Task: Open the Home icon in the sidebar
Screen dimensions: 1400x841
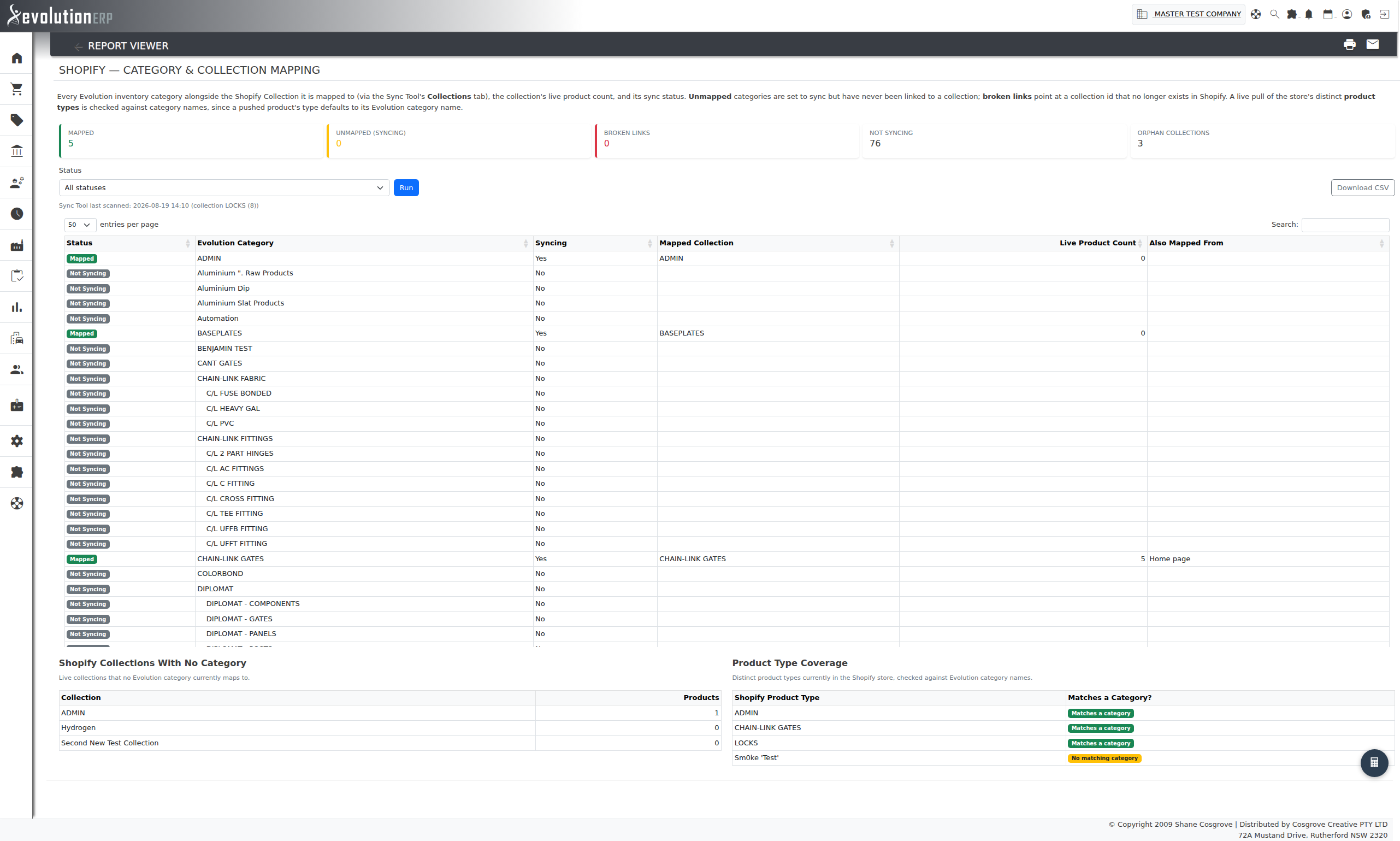Action: (17, 58)
